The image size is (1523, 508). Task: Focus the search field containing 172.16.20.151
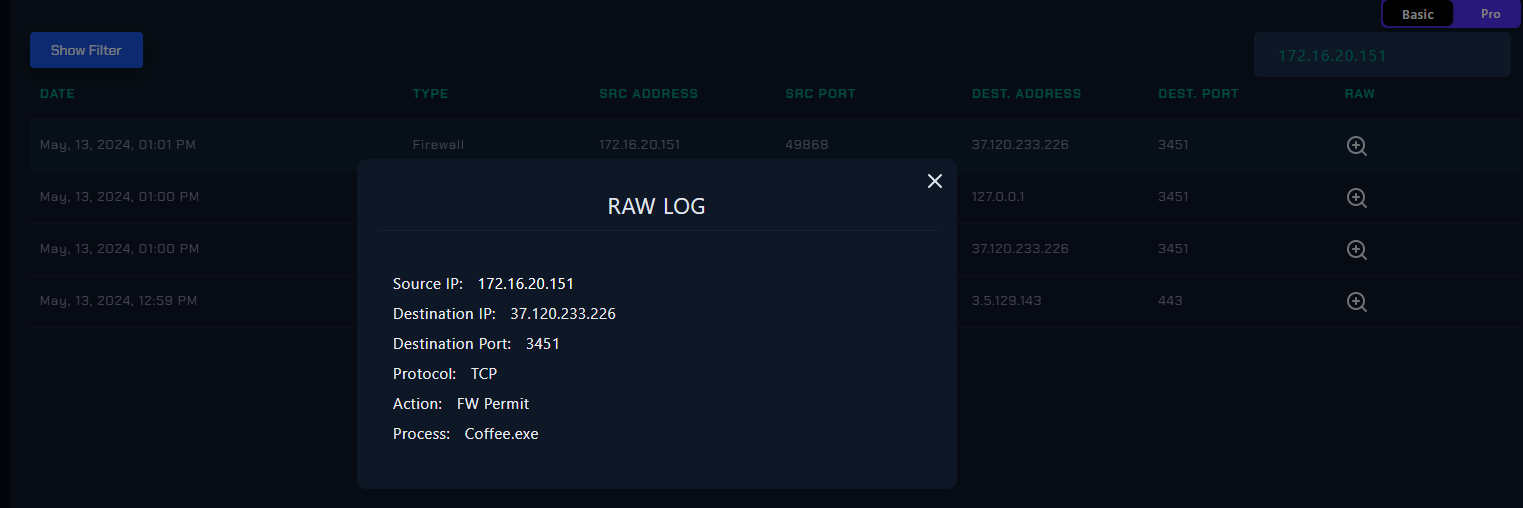[1381, 55]
